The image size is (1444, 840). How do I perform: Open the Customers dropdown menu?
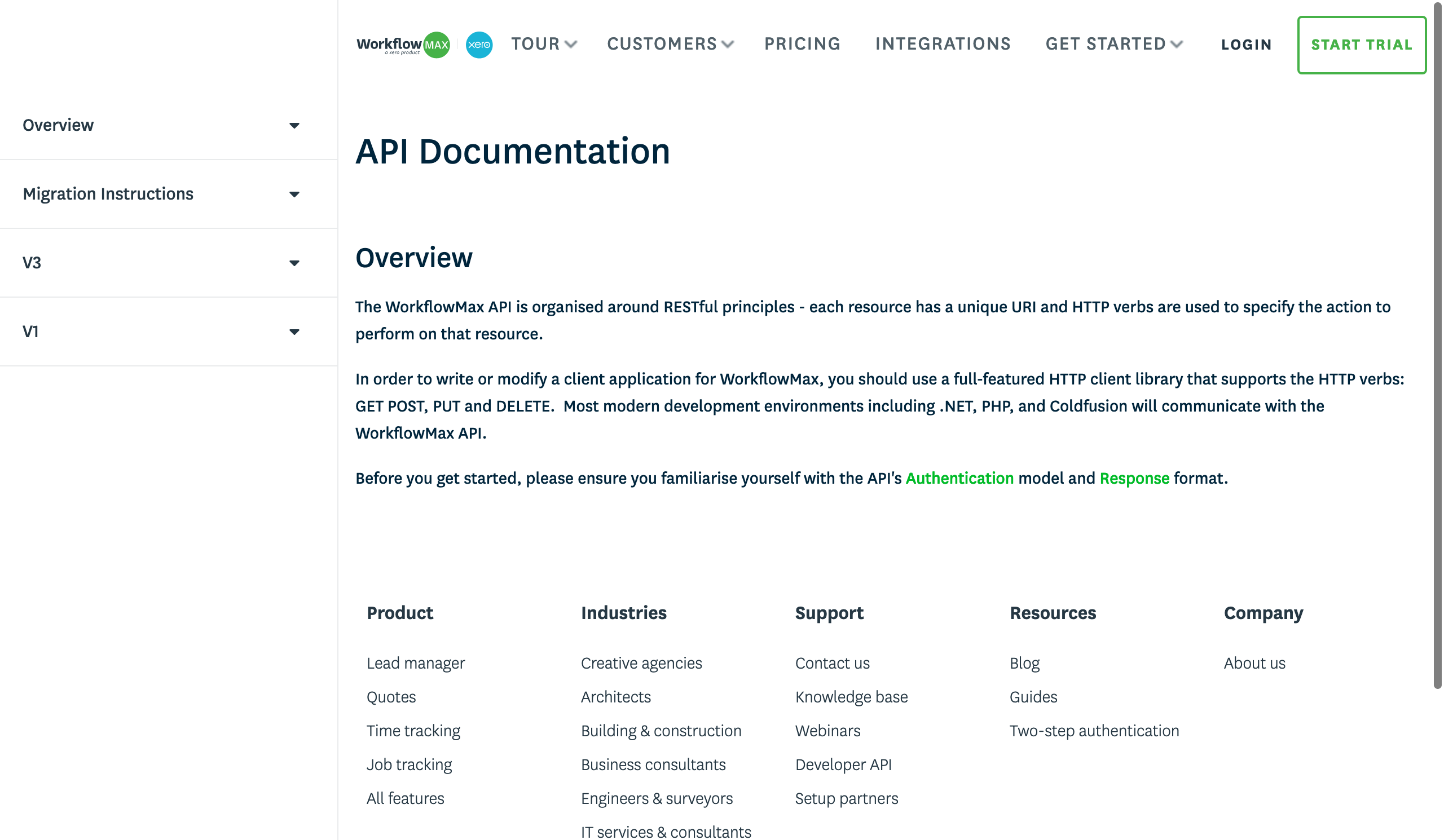(x=670, y=44)
